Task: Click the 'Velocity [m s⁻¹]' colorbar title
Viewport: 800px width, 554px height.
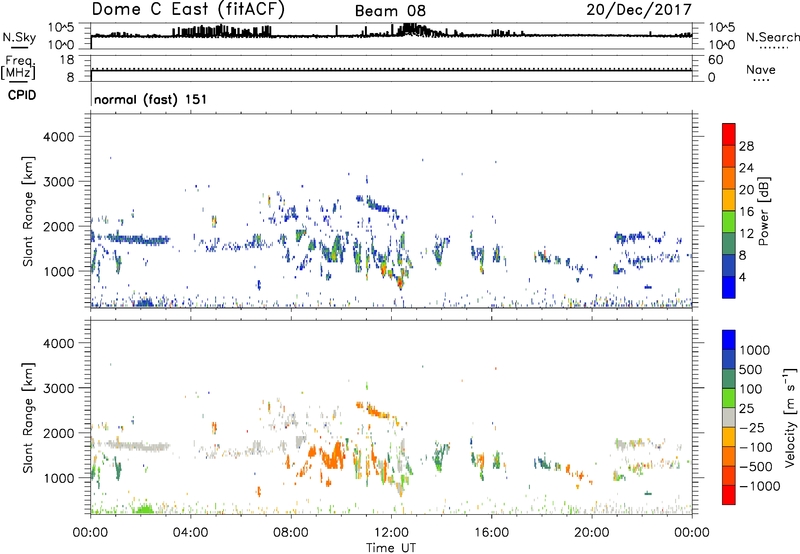Action: pos(790,417)
